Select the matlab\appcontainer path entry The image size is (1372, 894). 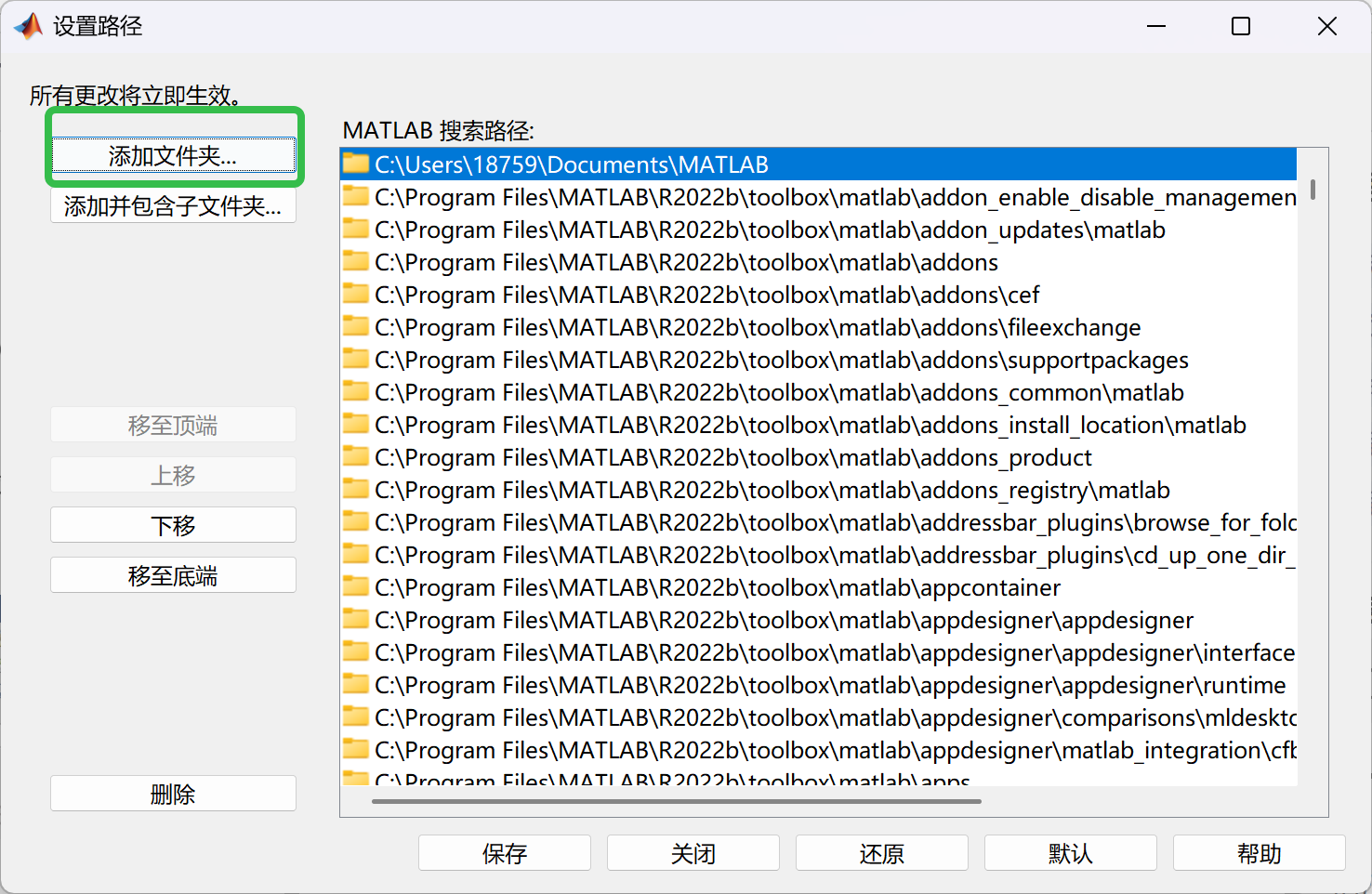click(819, 587)
